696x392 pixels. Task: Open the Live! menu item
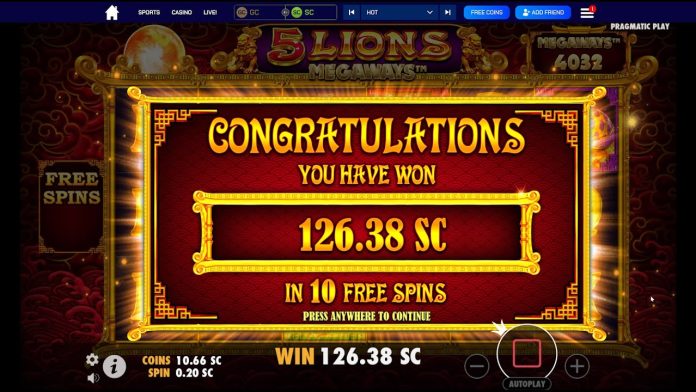point(210,12)
